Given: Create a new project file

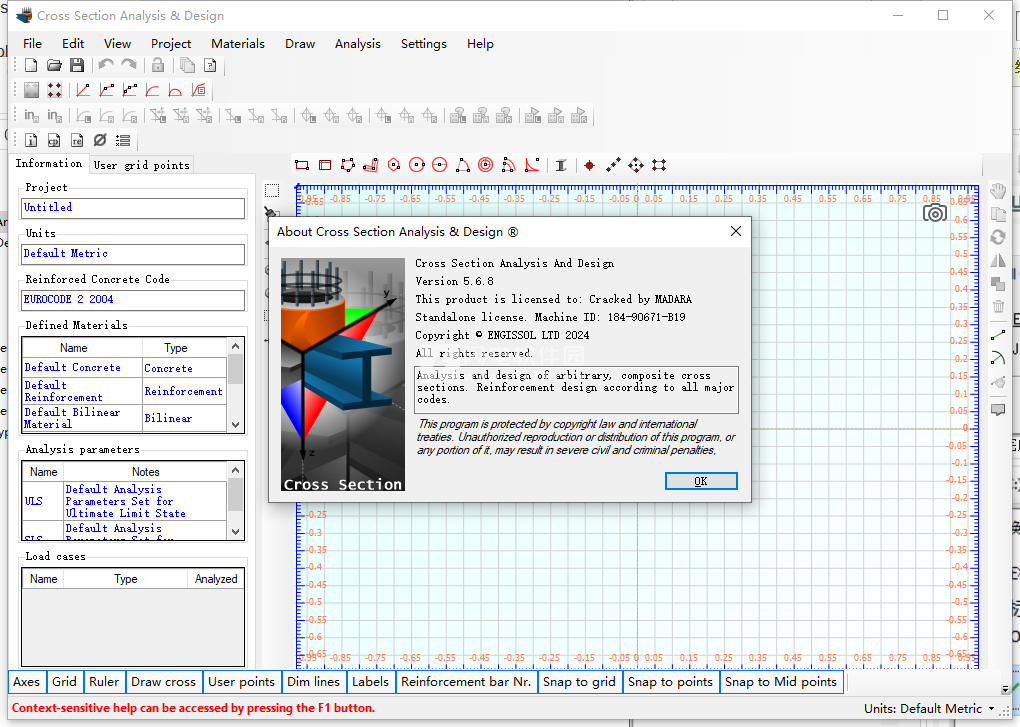Looking at the screenshot, I should tap(31, 65).
